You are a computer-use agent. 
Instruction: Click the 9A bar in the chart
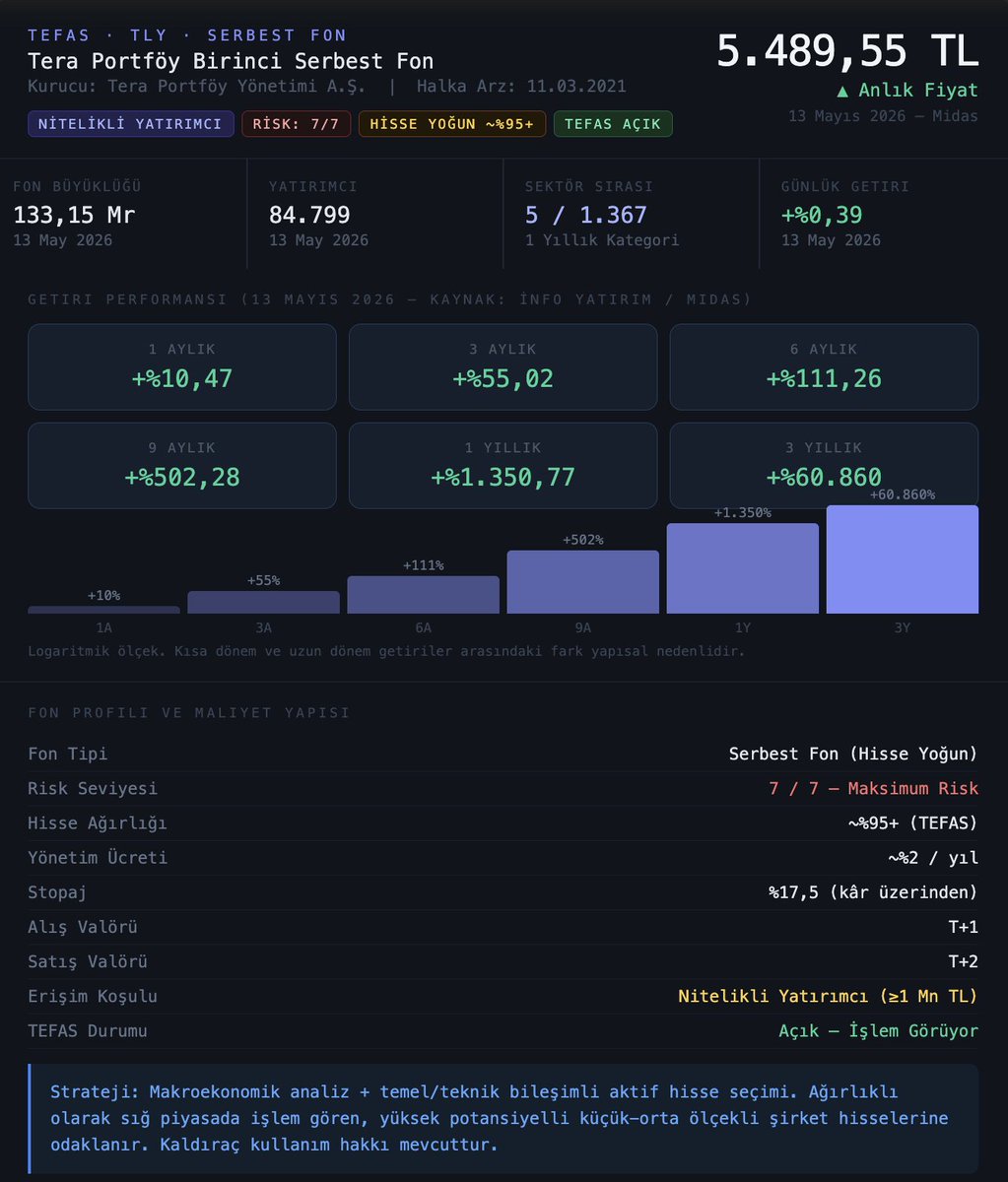coord(582,582)
